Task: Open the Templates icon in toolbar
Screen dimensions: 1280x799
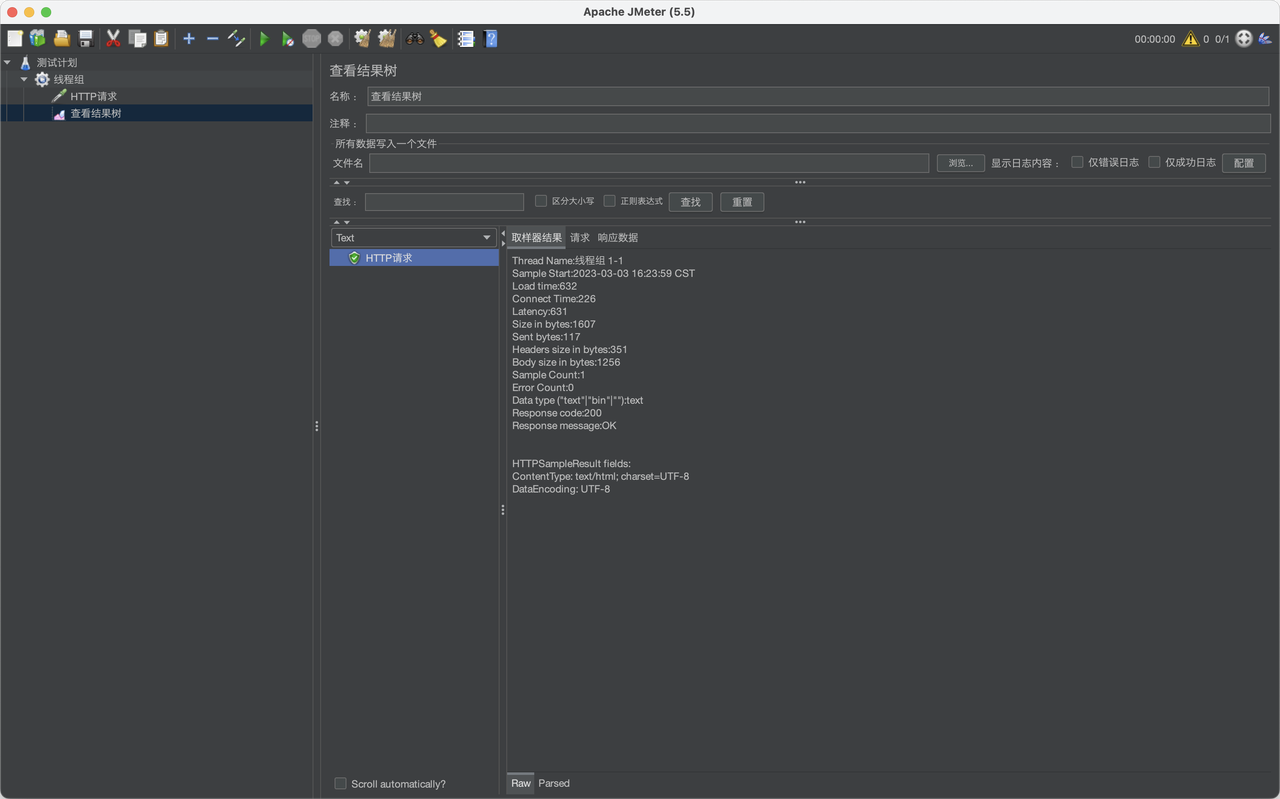Action: click(38, 39)
